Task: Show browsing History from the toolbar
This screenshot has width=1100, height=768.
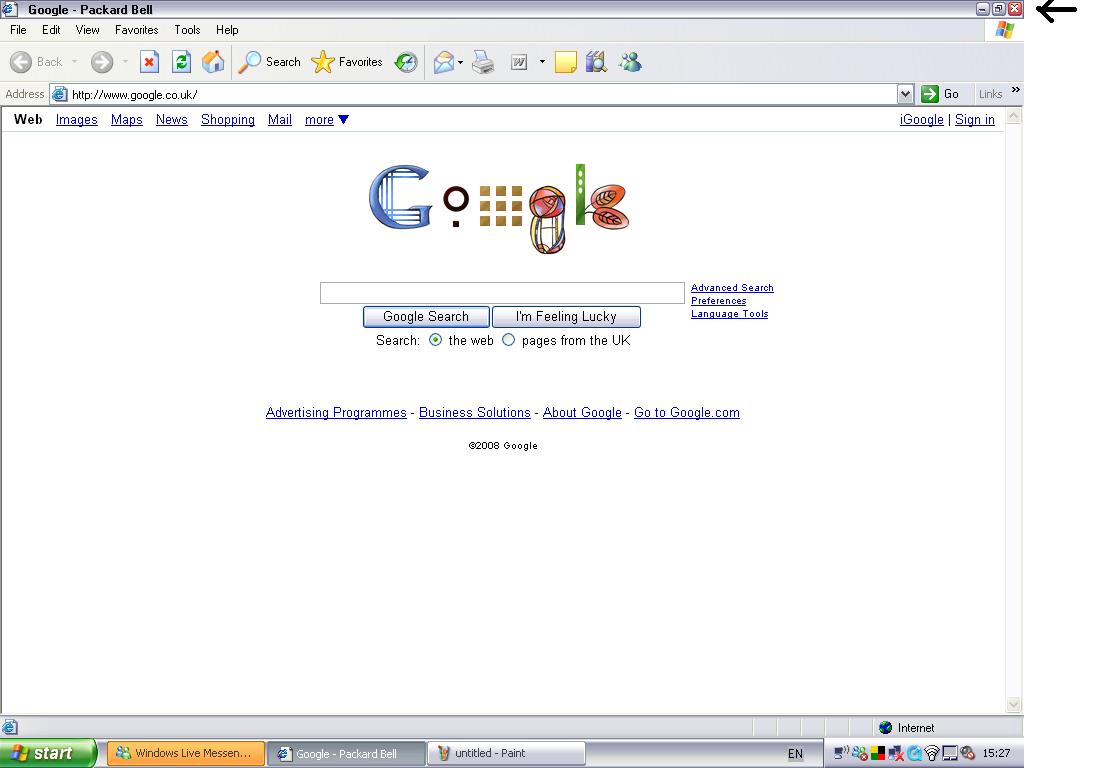Action: tap(405, 62)
